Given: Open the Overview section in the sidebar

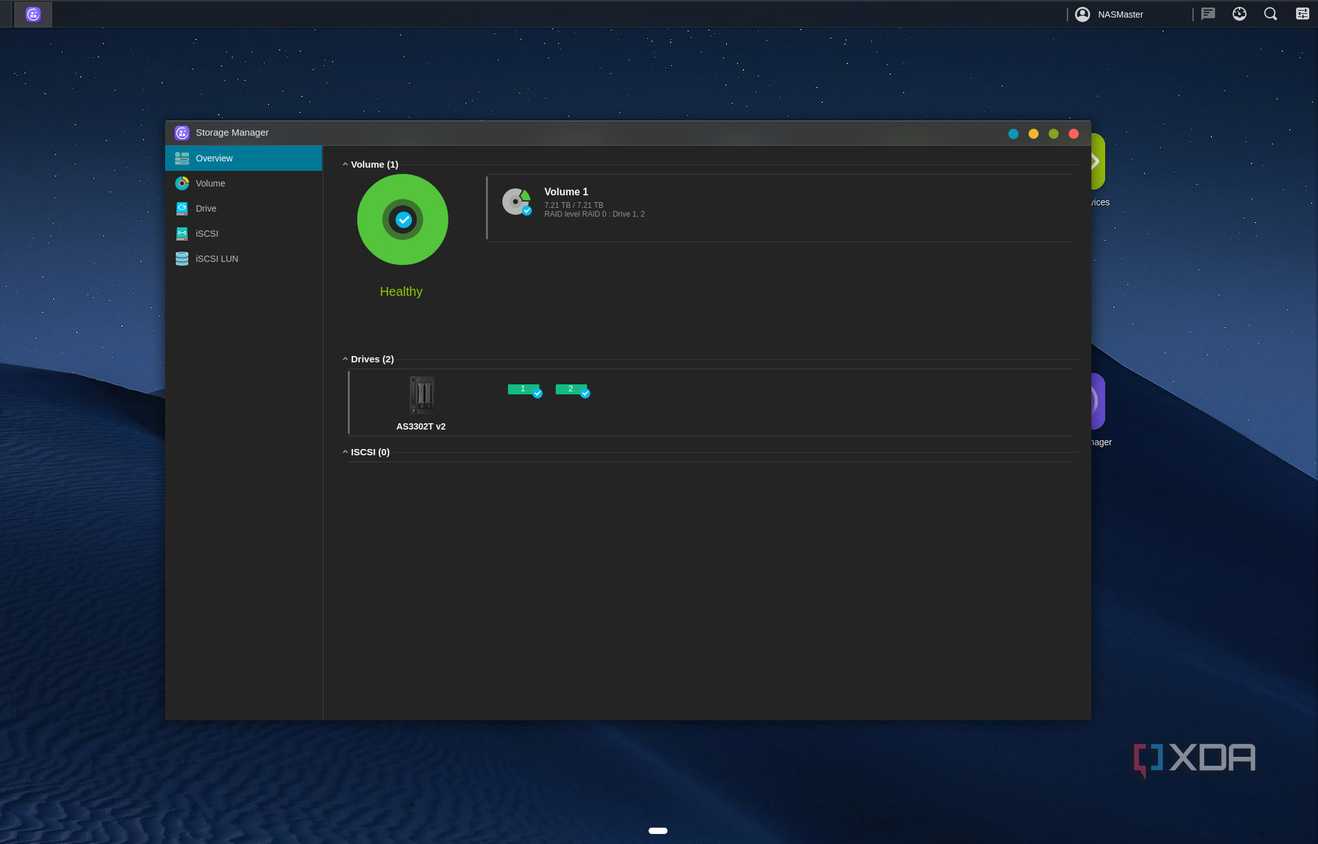Looking at the screenshot, I should [243, 158].
